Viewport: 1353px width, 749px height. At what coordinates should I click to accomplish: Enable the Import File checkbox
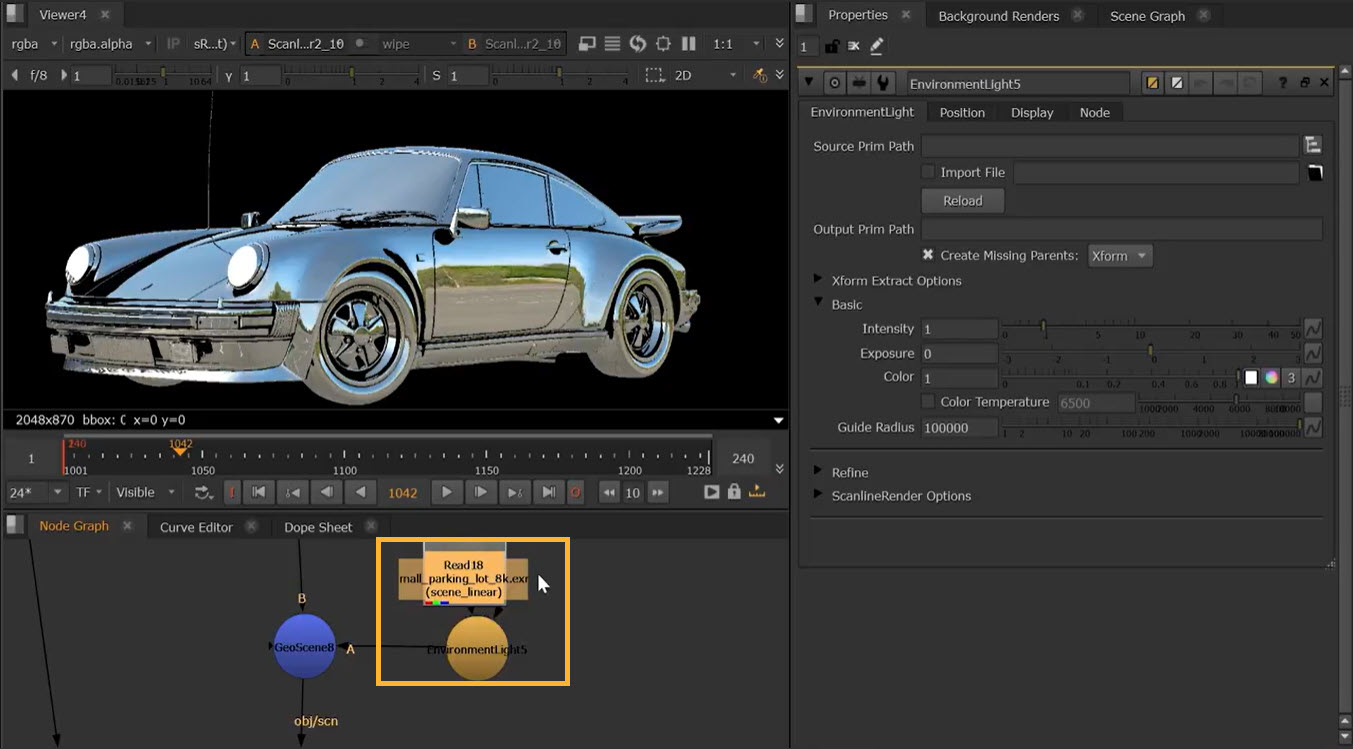(928, 172)
